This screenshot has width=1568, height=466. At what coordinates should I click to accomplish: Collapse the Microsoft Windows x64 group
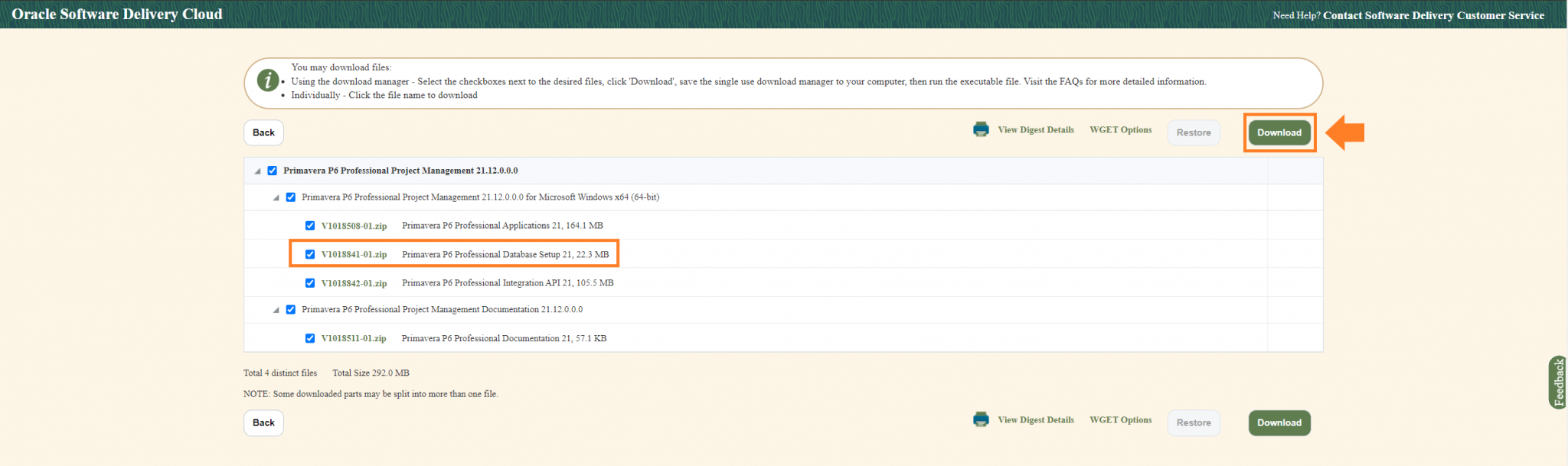point(276,198)
